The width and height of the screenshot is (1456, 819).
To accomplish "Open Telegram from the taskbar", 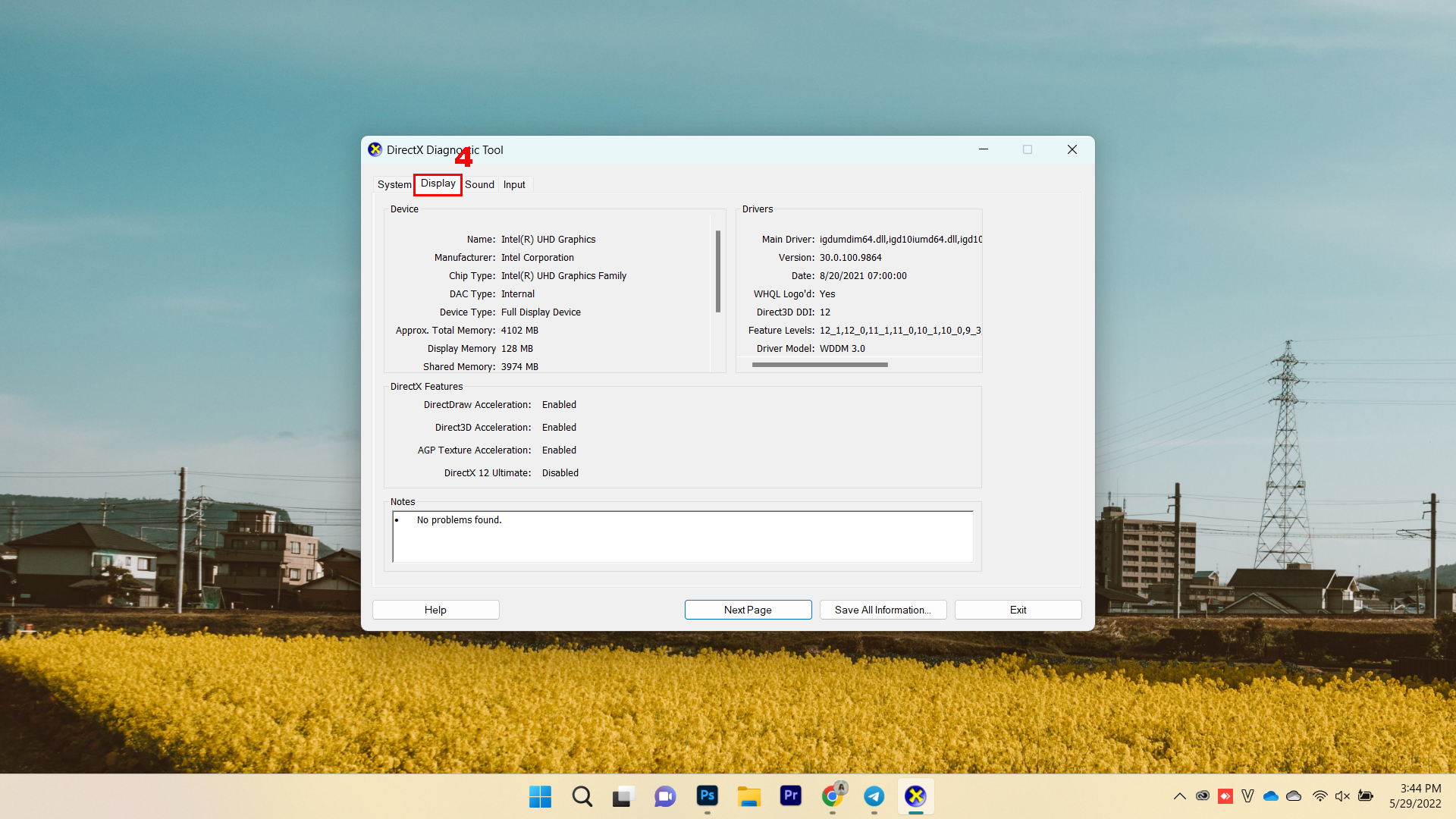I will click(874, 796).
